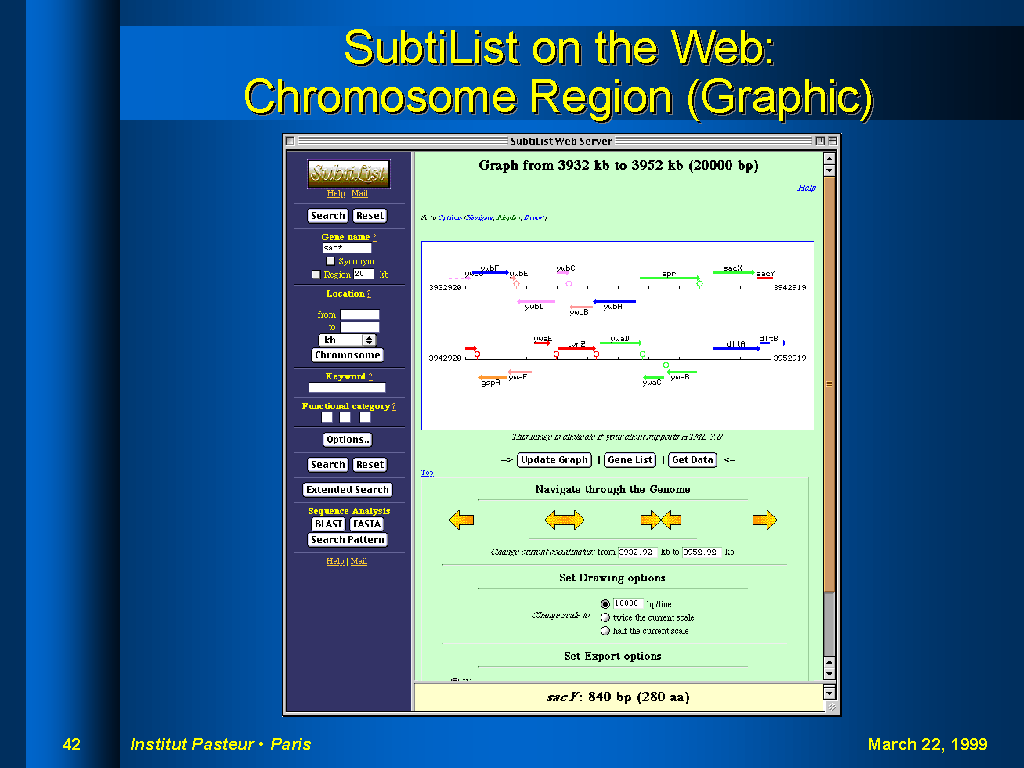Viewport: 1024px width, 768px height.
Task: Click the double-headed yellow zoom-out arrow
Action: pyautogui.click(x=564, y=519)
